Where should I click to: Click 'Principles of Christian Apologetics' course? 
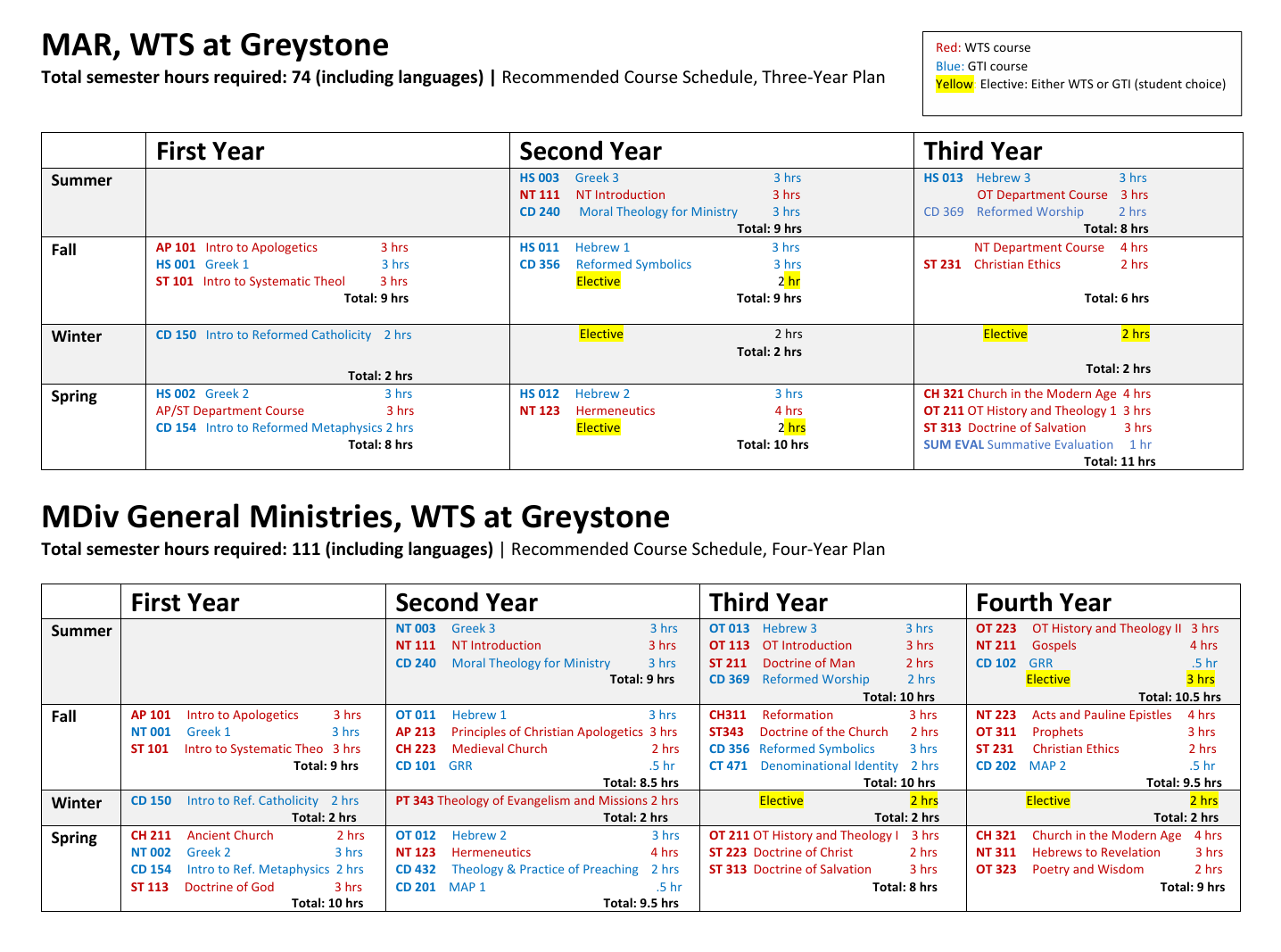(x=547, y=733)
